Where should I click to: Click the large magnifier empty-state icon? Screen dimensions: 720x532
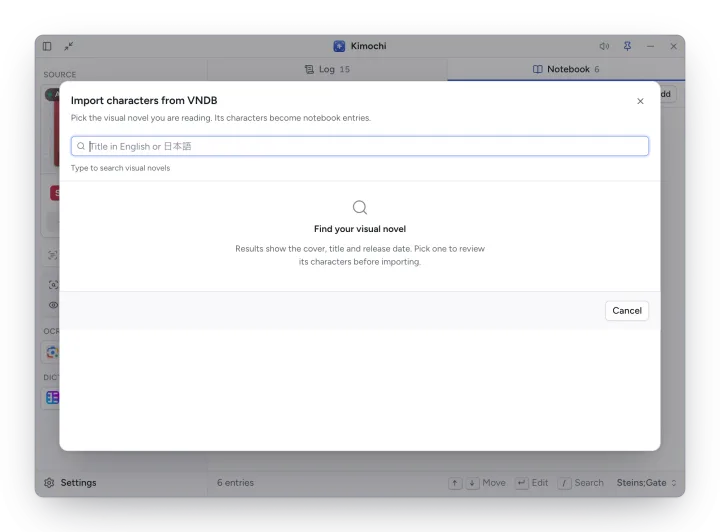(x=360, y=207)
